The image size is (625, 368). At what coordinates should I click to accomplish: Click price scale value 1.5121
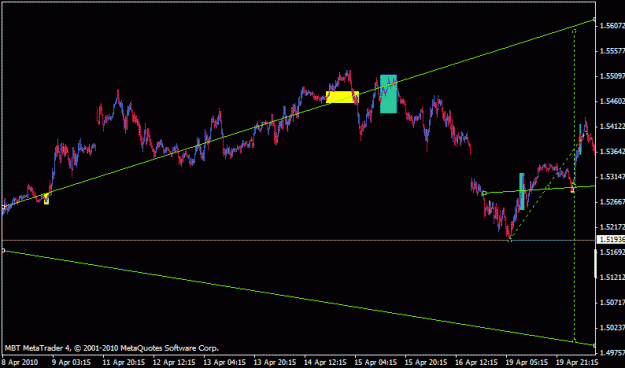(x=612, y=277)
